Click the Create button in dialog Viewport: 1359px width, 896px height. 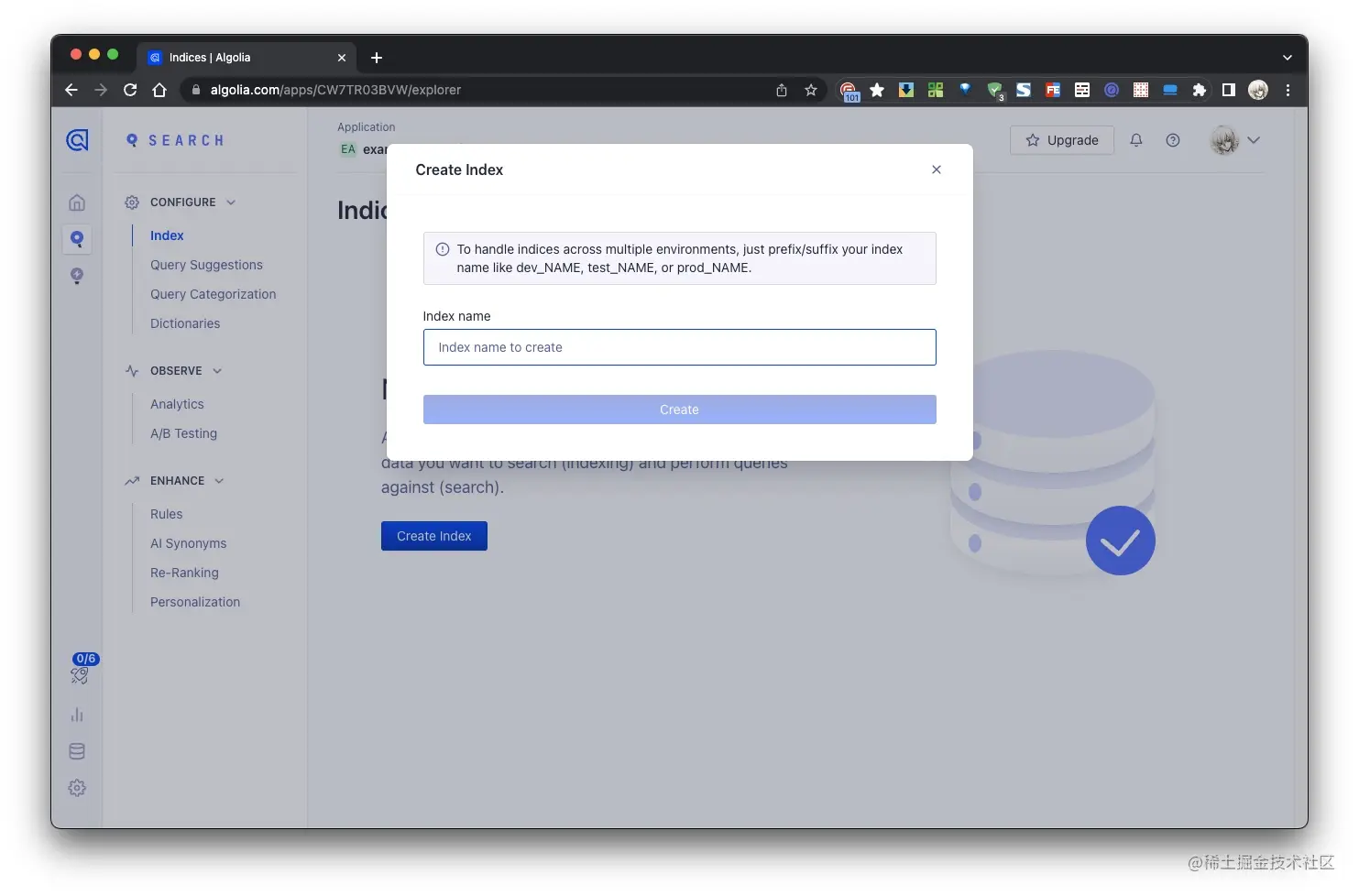[679, 410]
